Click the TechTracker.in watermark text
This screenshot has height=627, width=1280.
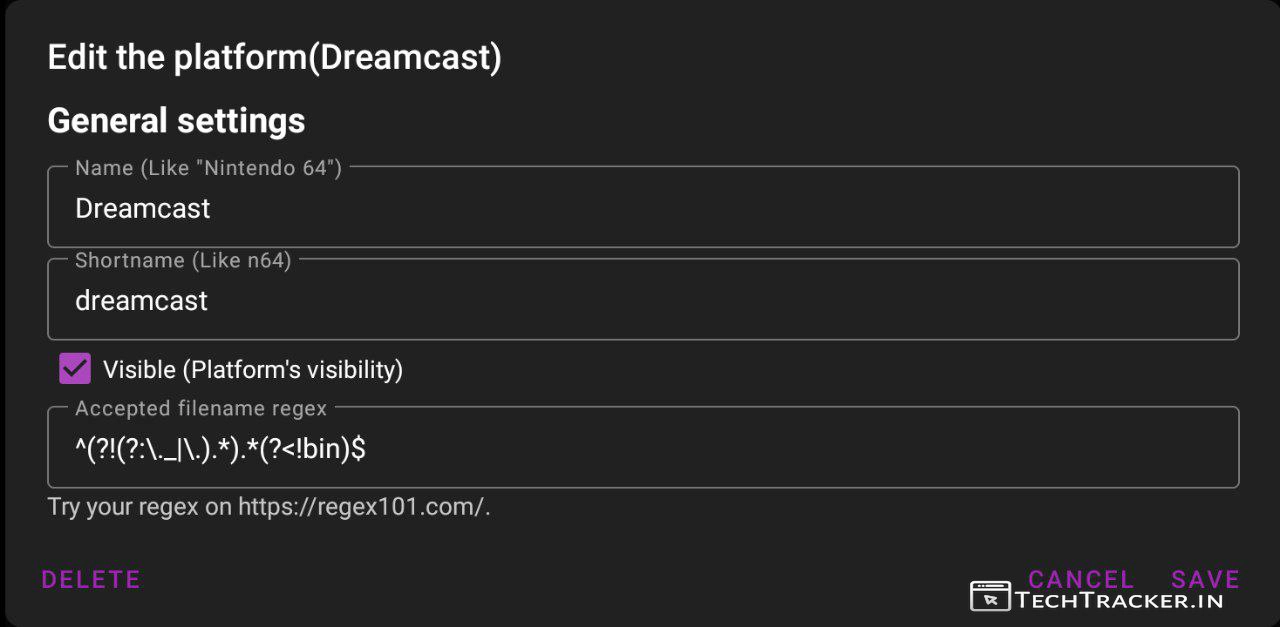[1119, 601]
